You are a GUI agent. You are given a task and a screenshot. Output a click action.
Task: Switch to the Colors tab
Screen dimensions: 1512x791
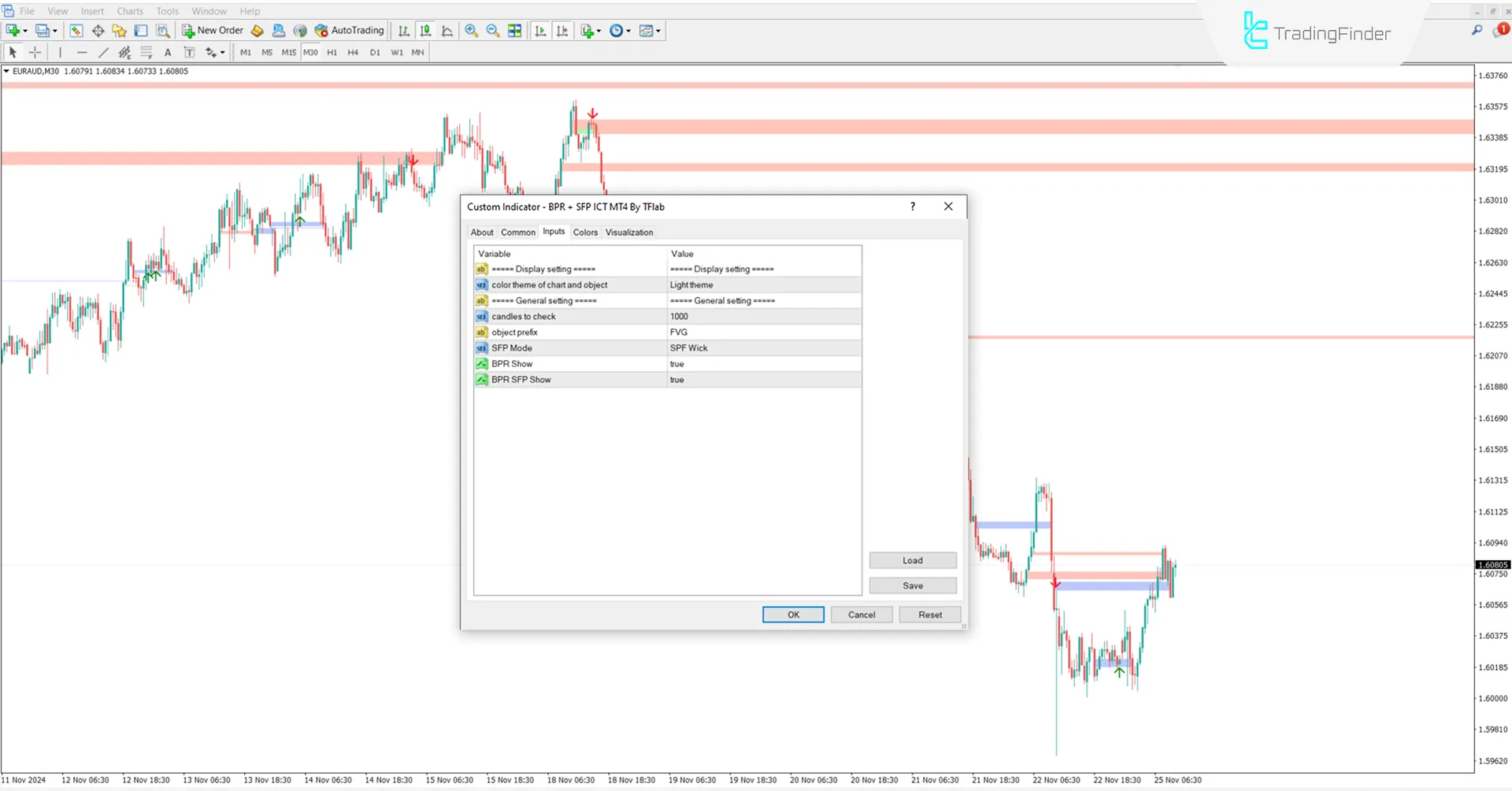(585, 232)
